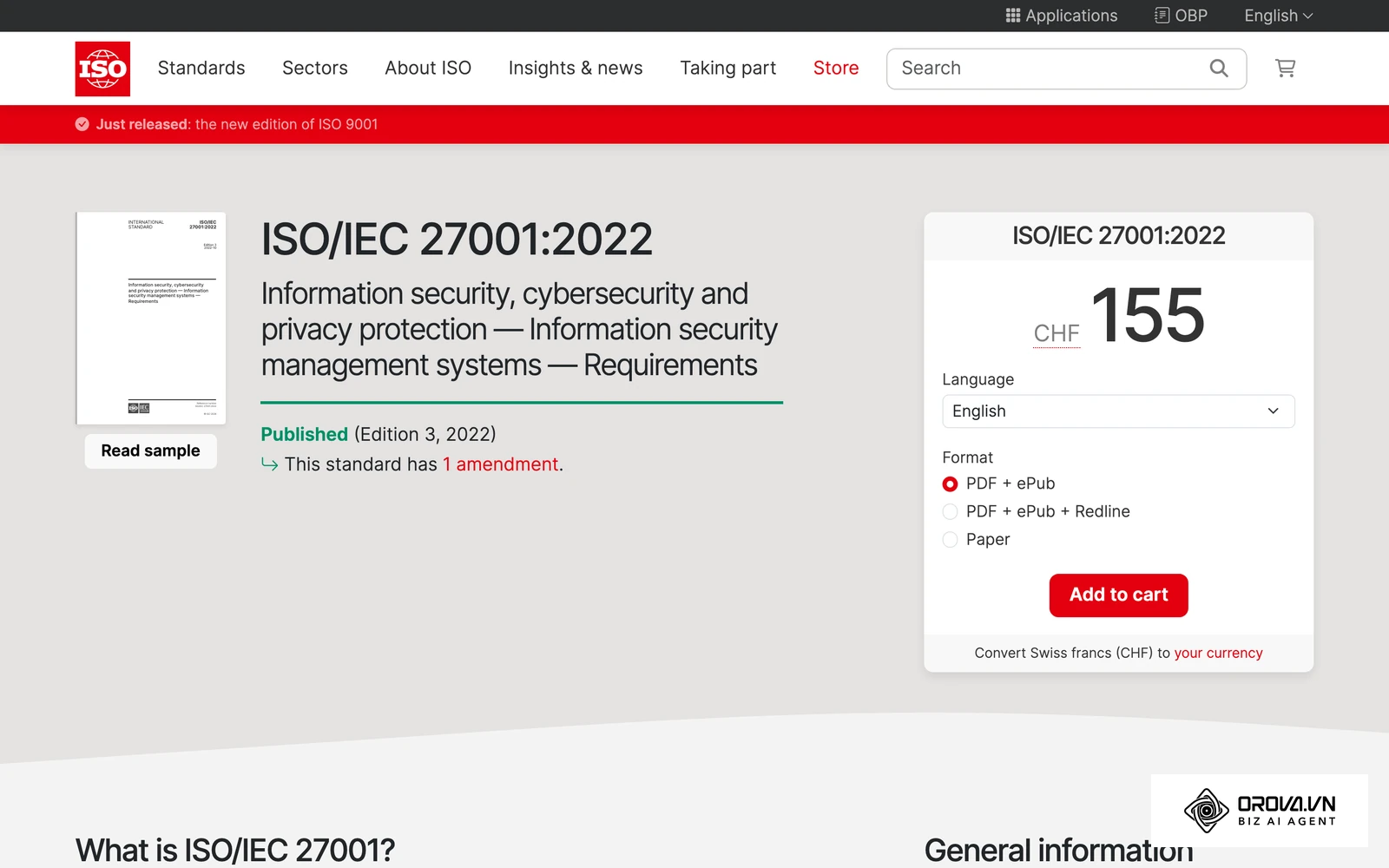Click the 155 price value
The width and height of the screenshot is (1389, 868).
click(1148, 315)
